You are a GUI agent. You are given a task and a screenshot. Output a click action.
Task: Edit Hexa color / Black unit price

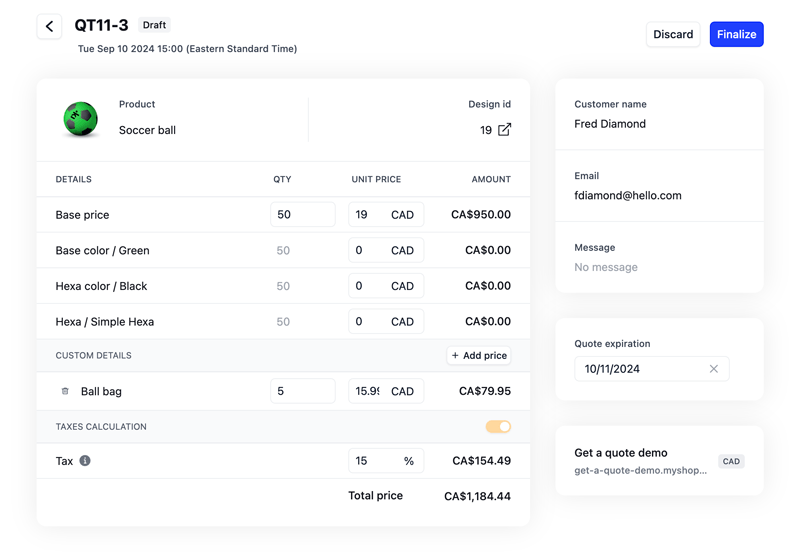[x=367, y=286]
